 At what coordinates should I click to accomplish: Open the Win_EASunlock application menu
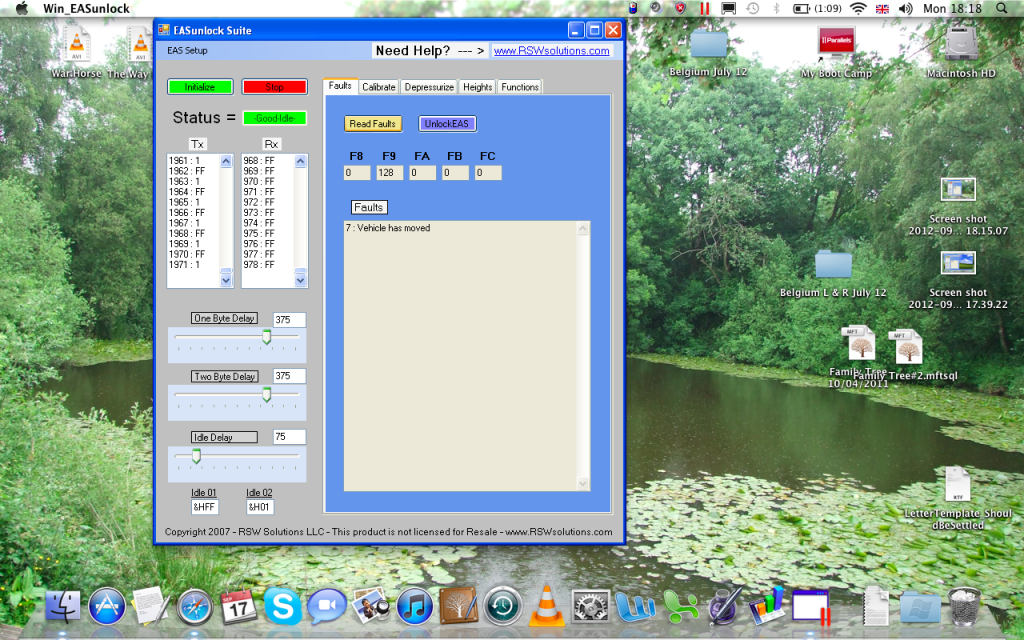pyautogui.click(x=86, y=8)
